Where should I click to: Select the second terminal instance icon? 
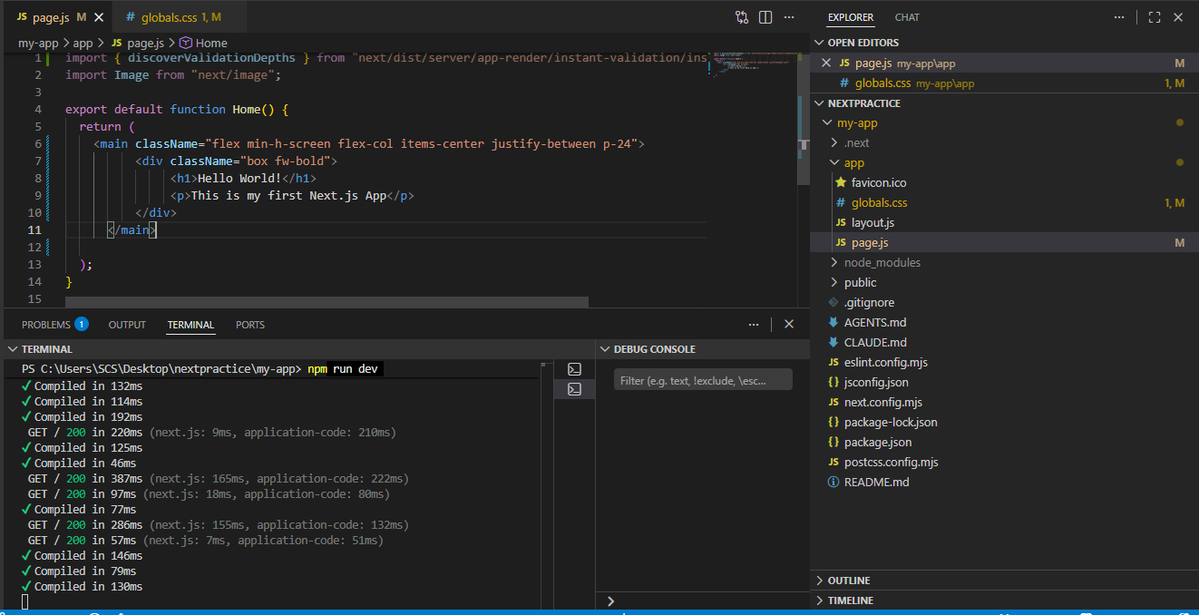pos(574,389)
